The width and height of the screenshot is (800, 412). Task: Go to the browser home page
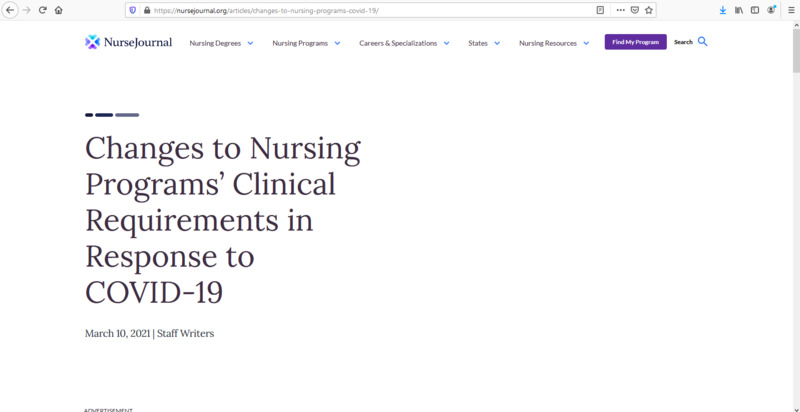pos(58,10)
